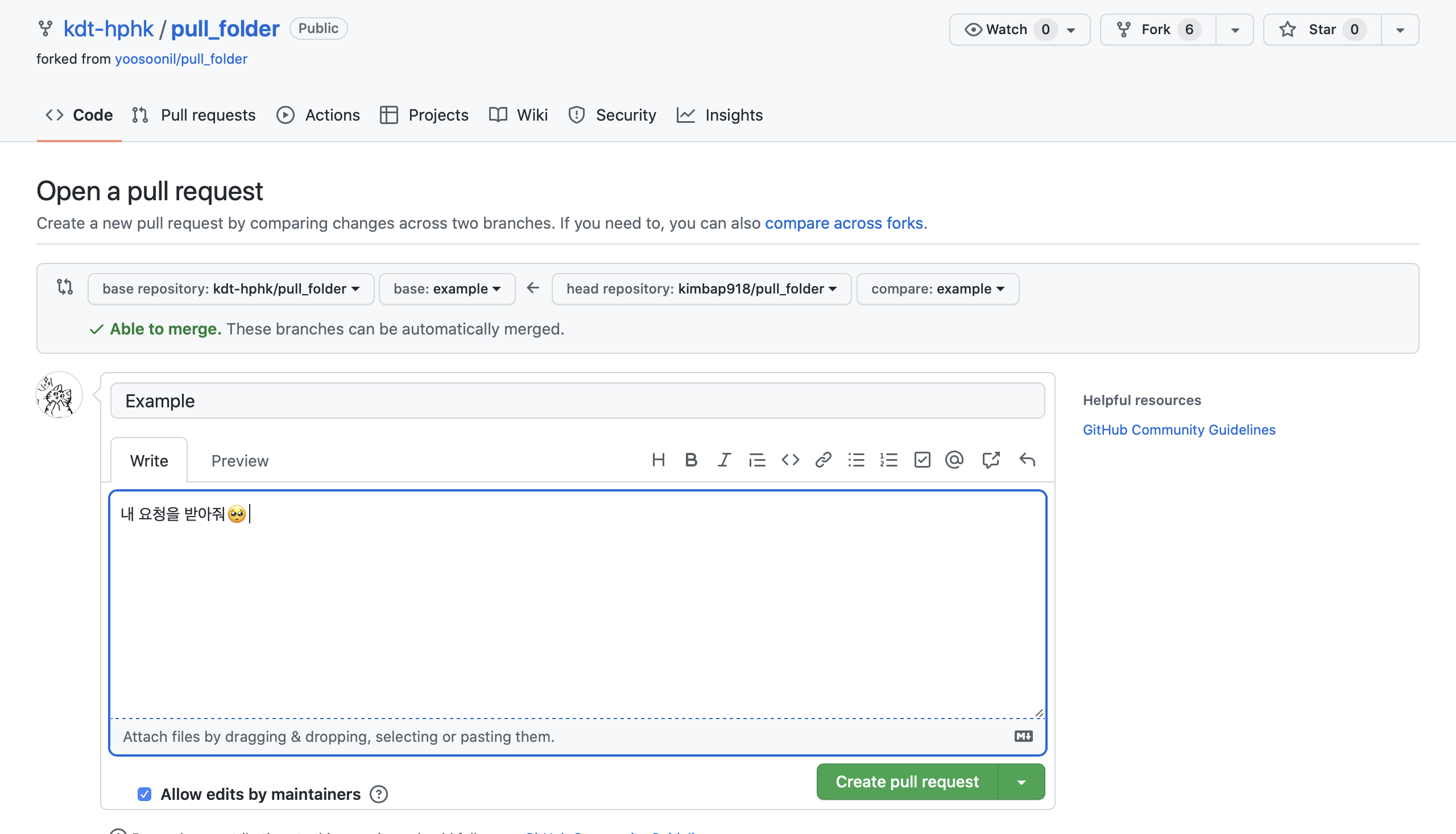1456x834 pixels.
Task: Insert a numbered list
Action: tap(888, 460)
